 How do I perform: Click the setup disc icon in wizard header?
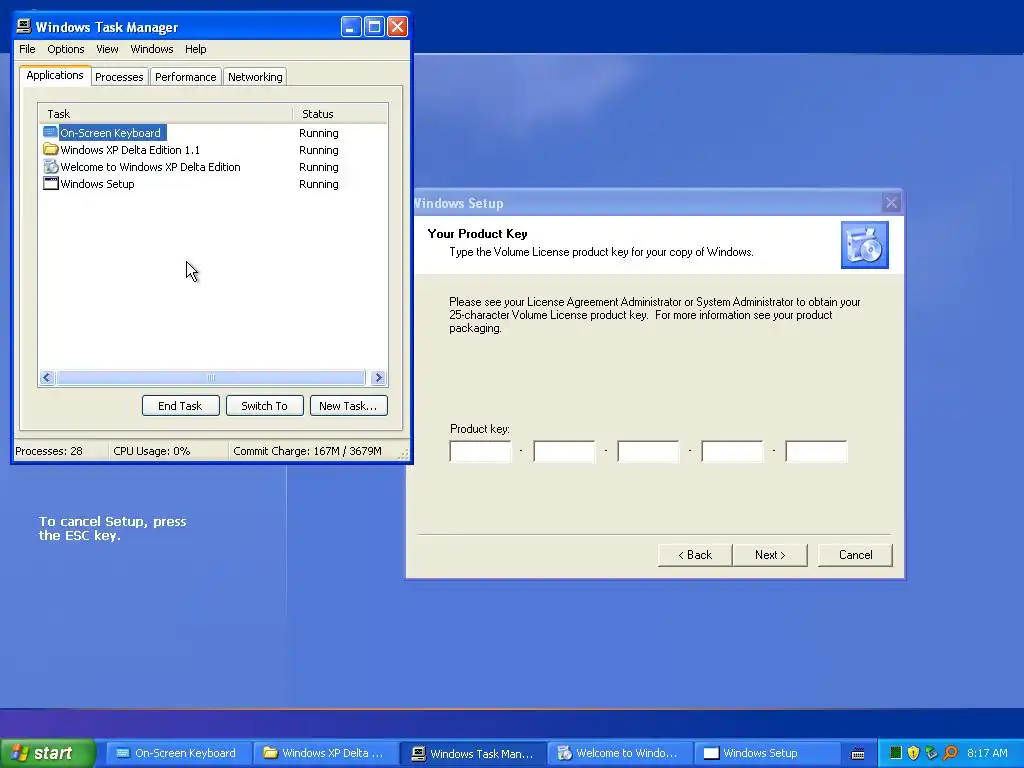point(865,245)
